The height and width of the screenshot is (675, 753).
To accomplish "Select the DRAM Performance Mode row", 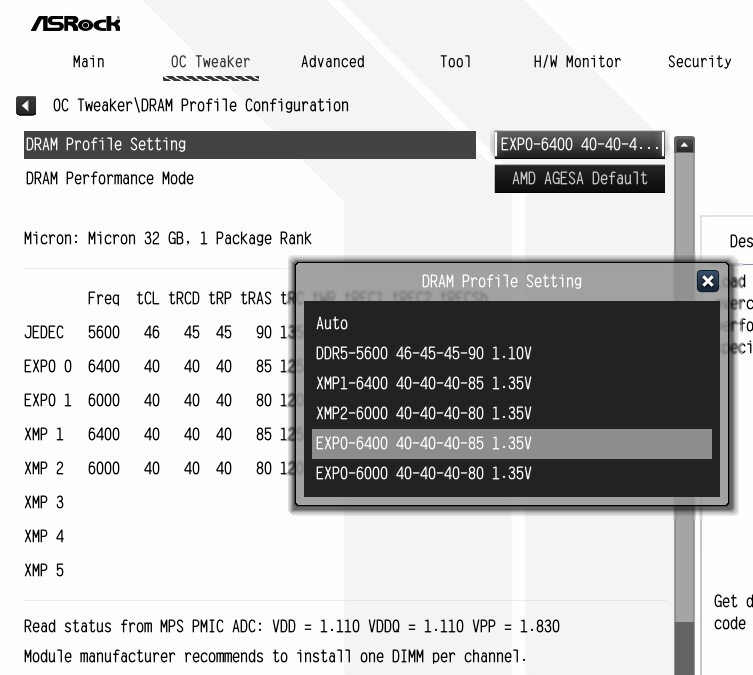I will coord(250,179).
